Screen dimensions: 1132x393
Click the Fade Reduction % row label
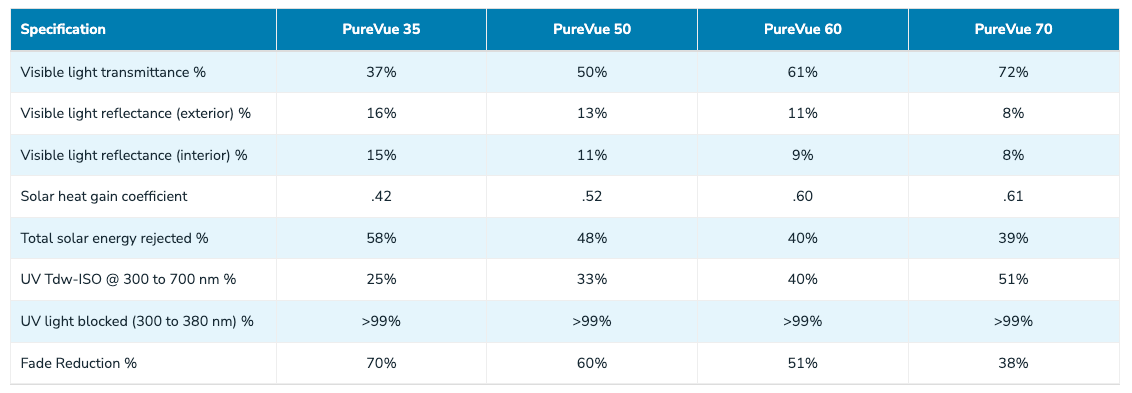[79, 363]
